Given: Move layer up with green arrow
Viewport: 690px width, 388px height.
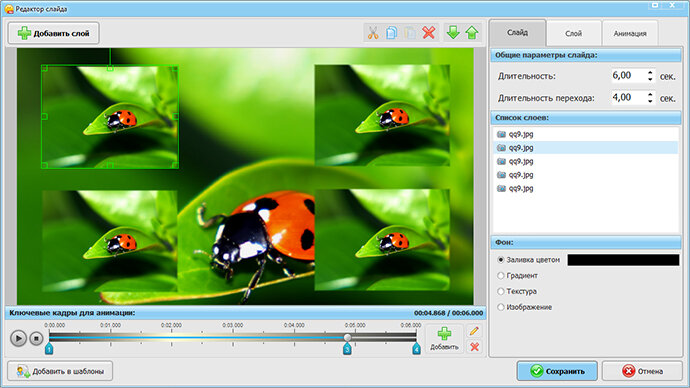Looking at the screenshot, I should tap(472, 33).
